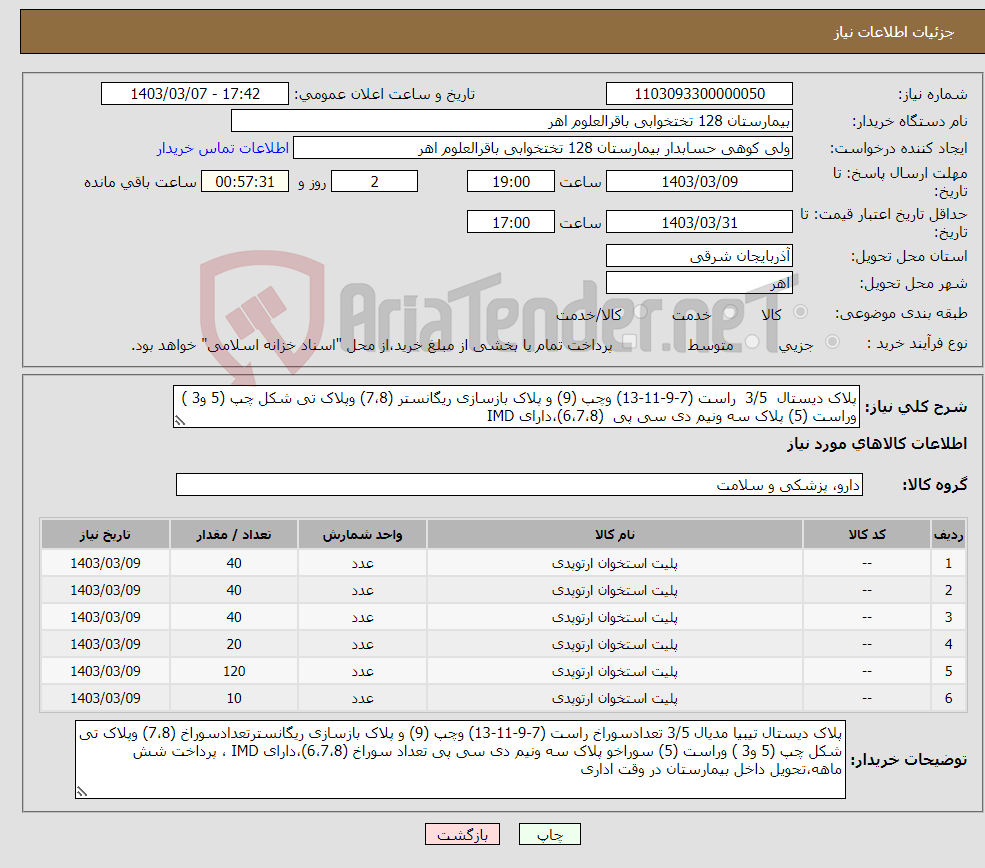Viewport: 985px width, 868px height.
Task: Click the واحد شمارش column header
Action: (362, 534)
